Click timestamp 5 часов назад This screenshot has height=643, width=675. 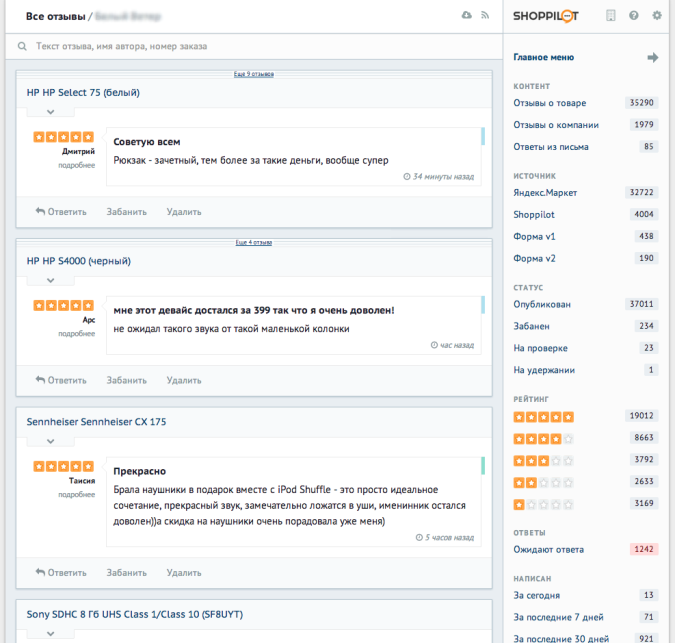coord(445,537)
